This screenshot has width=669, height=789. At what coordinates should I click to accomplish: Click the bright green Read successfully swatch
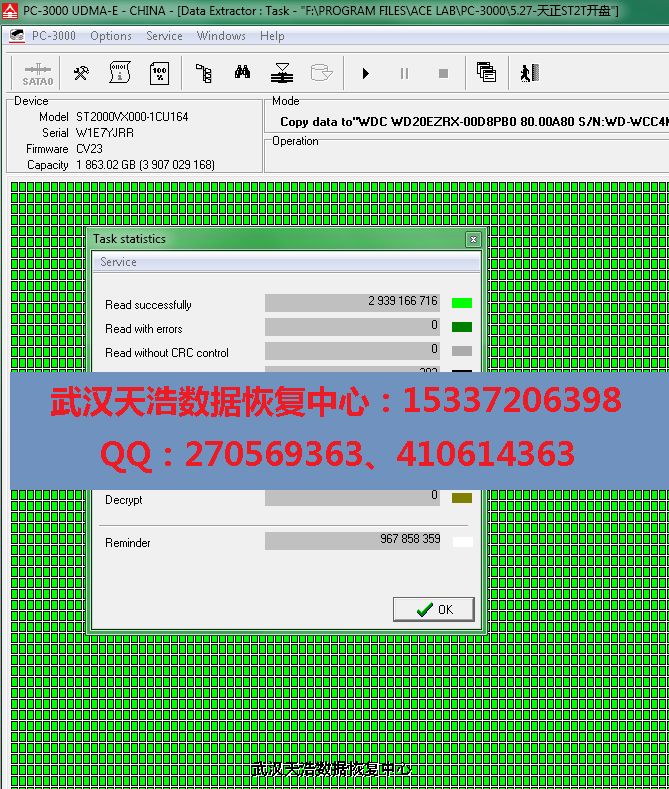461,302
